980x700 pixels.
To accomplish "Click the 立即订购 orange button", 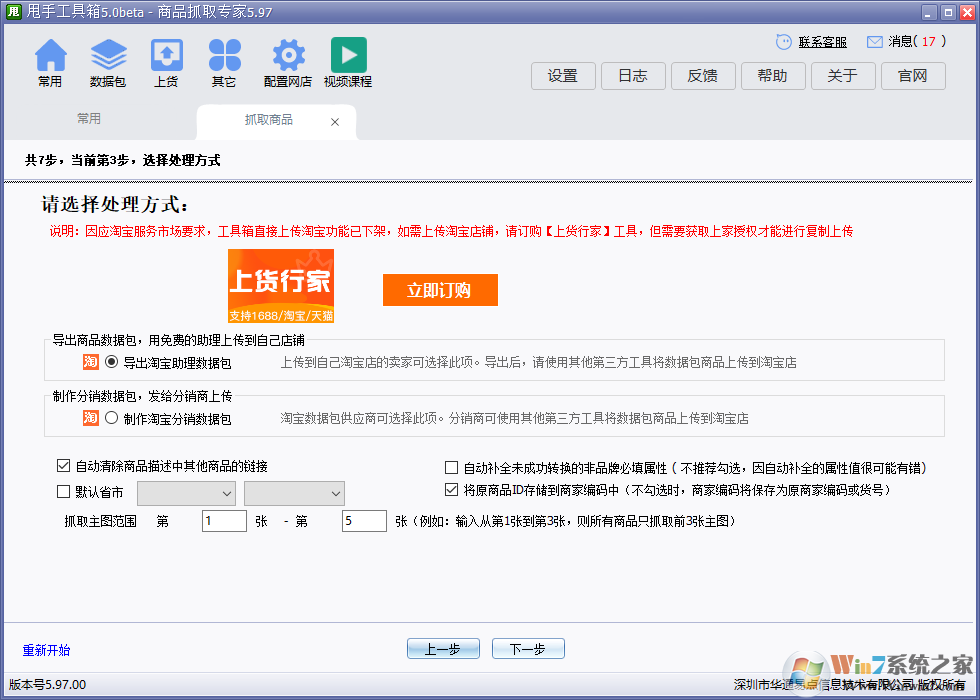I will click(440, 290).
